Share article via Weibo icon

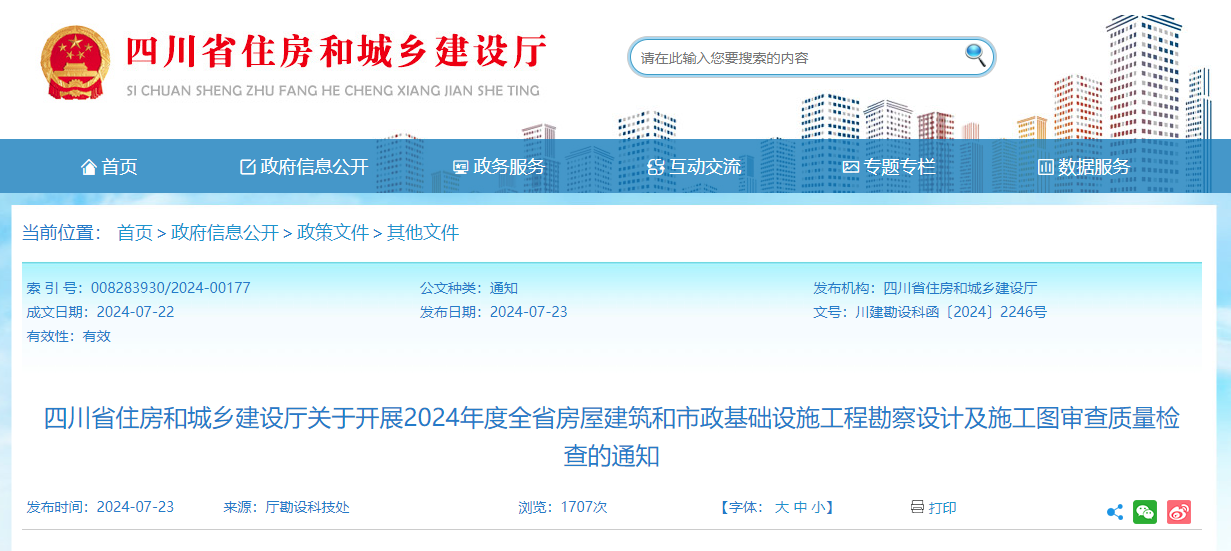click(1179, 511)
